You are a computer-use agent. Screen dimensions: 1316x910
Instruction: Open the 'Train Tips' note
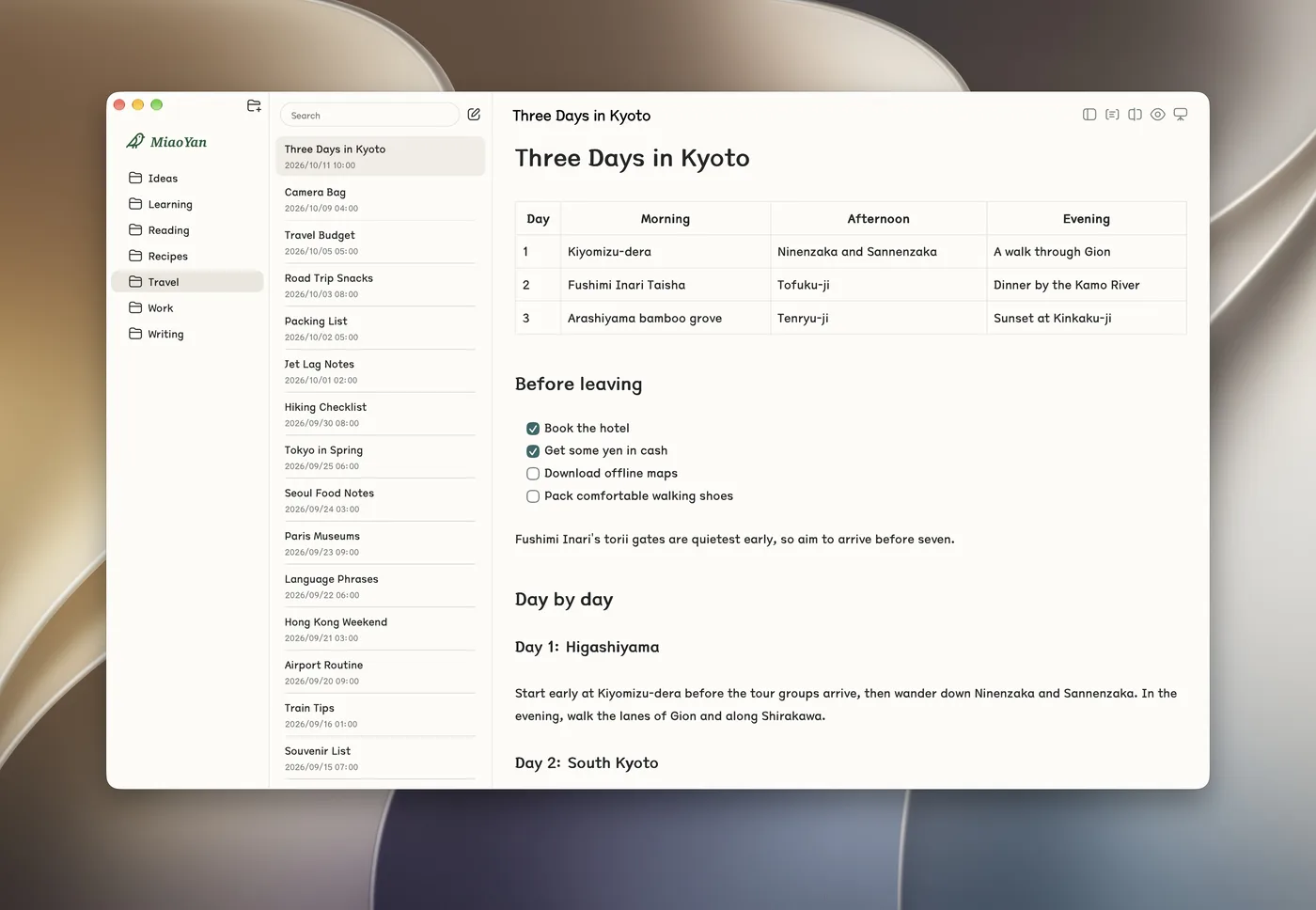380,715
